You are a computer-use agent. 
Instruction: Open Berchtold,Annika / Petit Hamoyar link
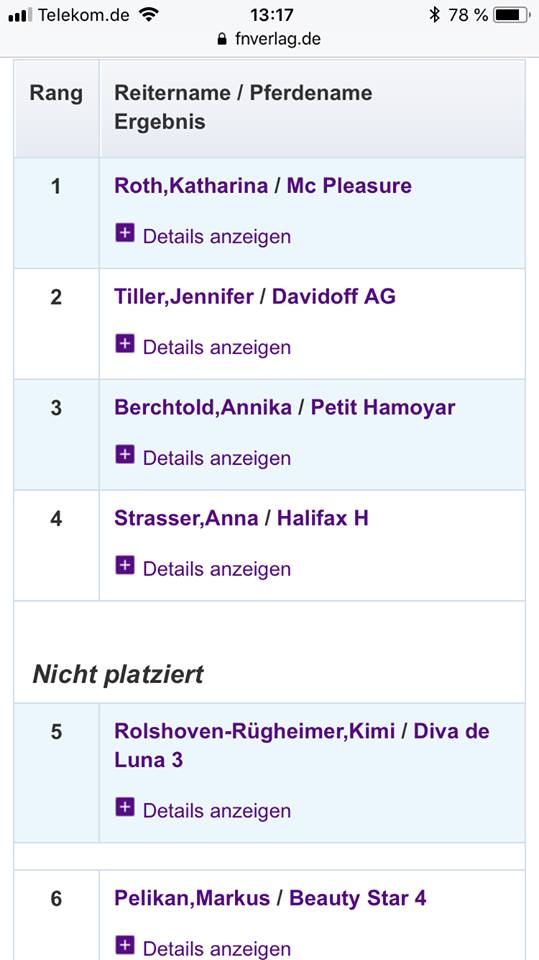click(285, 408)
